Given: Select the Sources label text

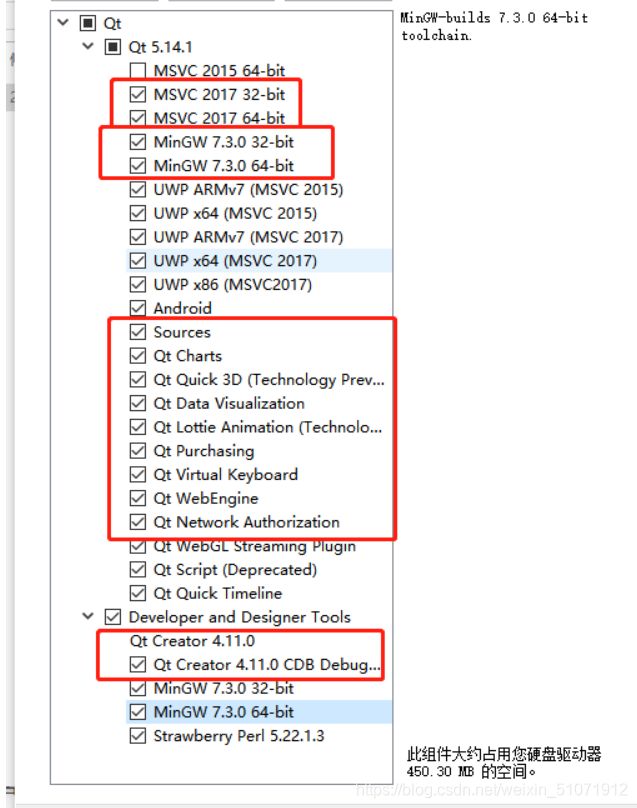Looking at the screenshot, I should tap(182, 332).
